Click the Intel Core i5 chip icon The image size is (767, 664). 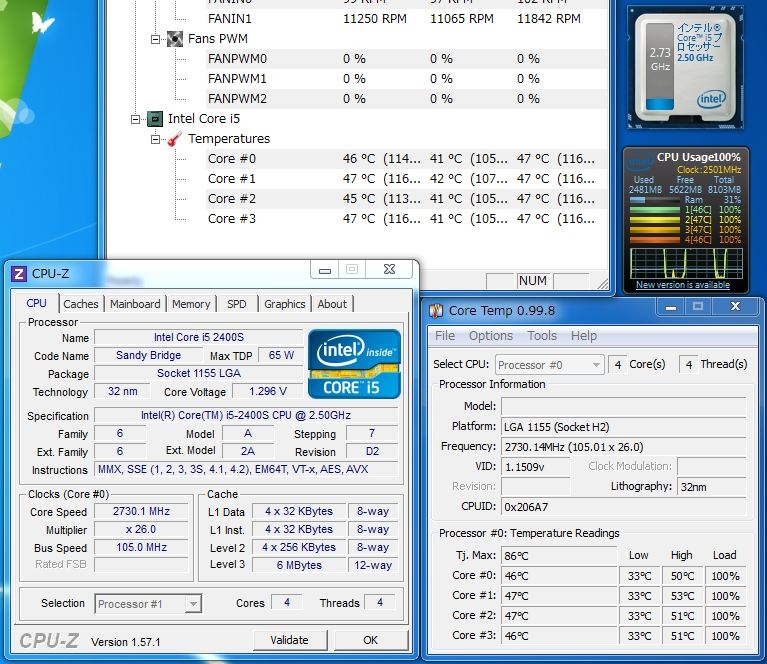[155, 119]
